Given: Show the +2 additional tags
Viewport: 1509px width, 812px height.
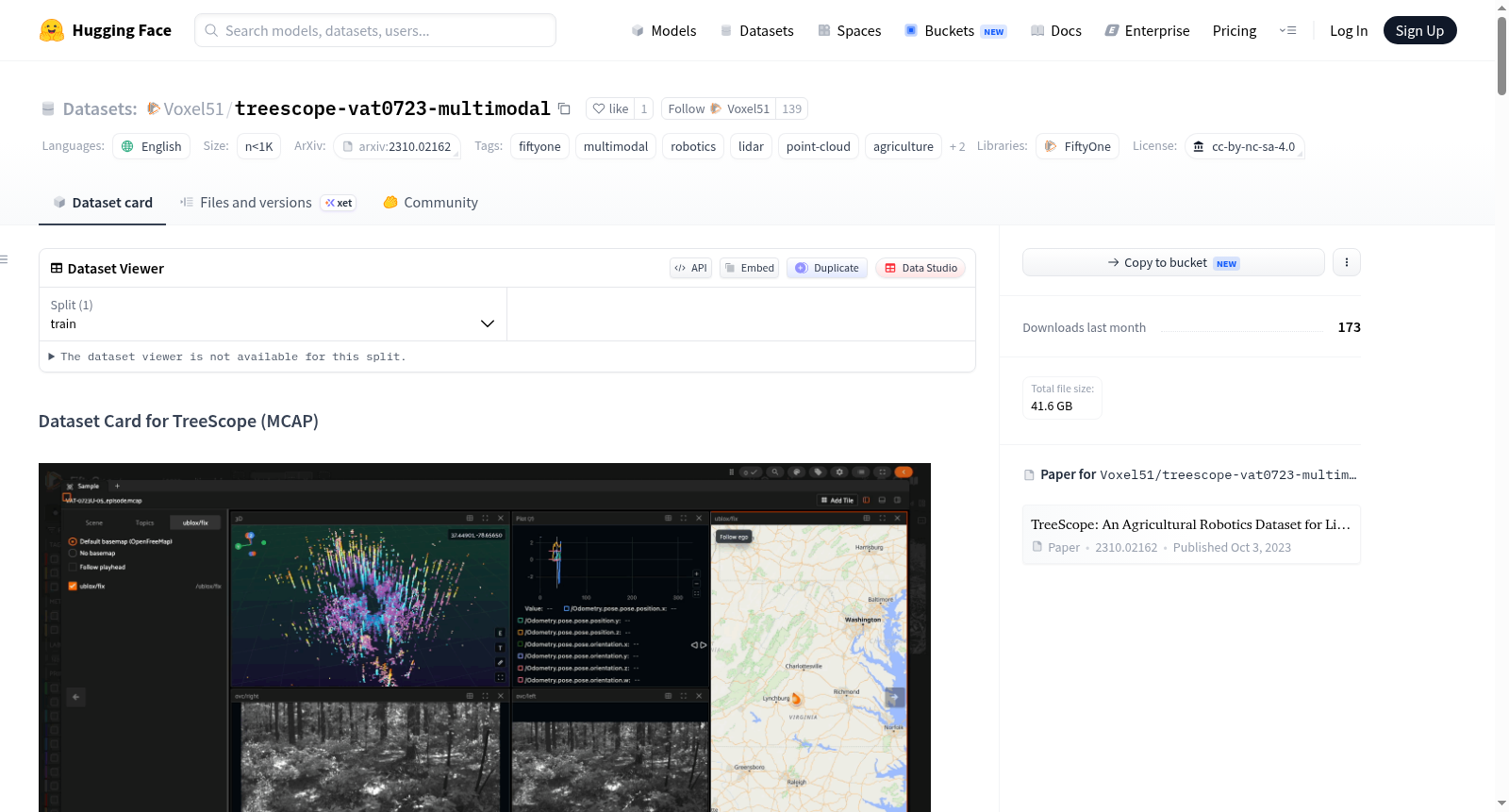Looking at the screenshot, I should (957, 146).
